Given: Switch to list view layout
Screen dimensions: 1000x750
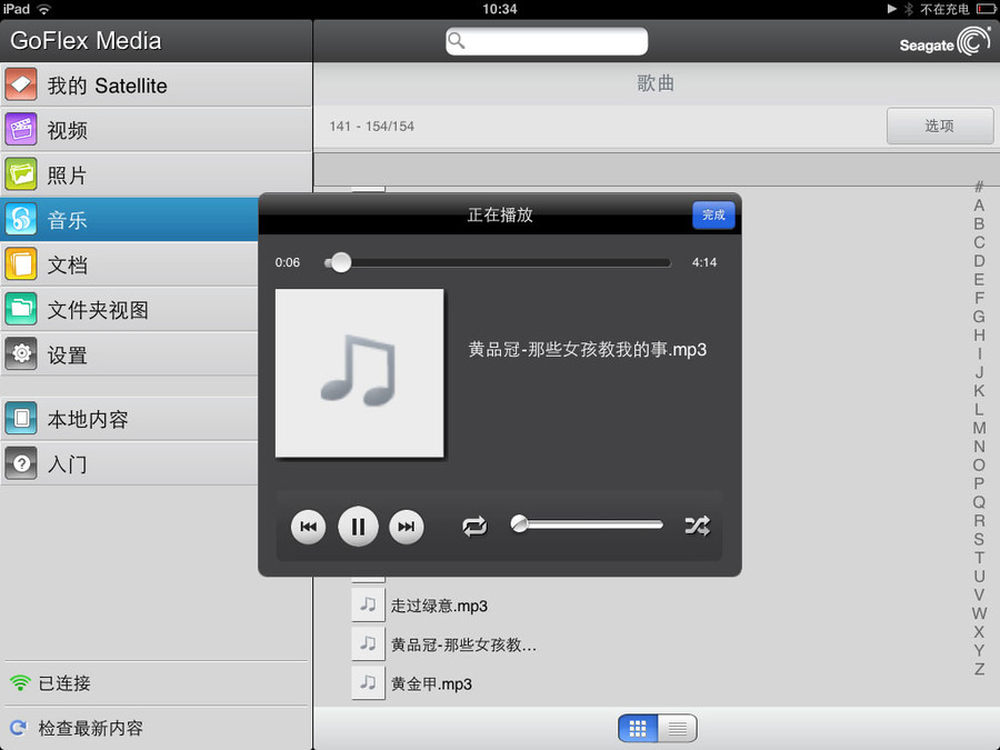Looking at the screenshot, I should tap(677, 728).
